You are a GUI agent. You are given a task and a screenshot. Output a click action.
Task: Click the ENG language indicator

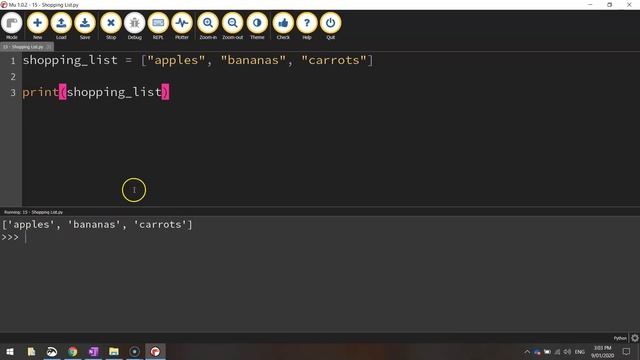[580, 352]
